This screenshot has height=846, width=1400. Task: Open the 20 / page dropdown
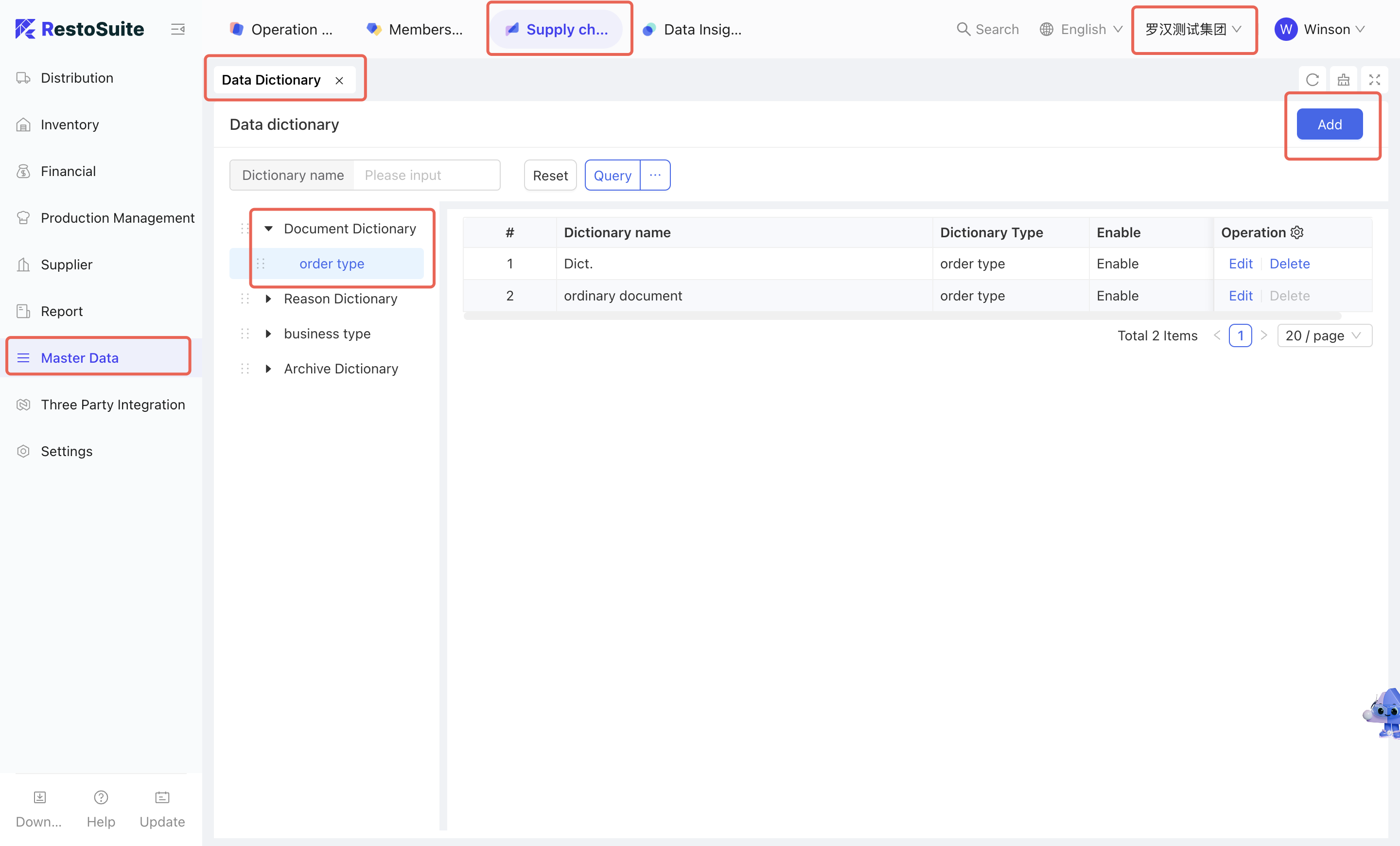point(1324,336)
